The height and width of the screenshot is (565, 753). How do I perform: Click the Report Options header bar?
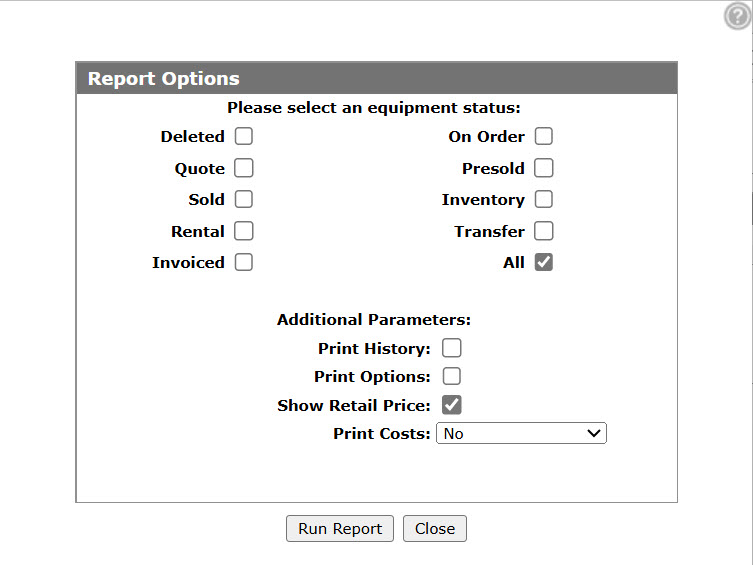pos(376,78)
